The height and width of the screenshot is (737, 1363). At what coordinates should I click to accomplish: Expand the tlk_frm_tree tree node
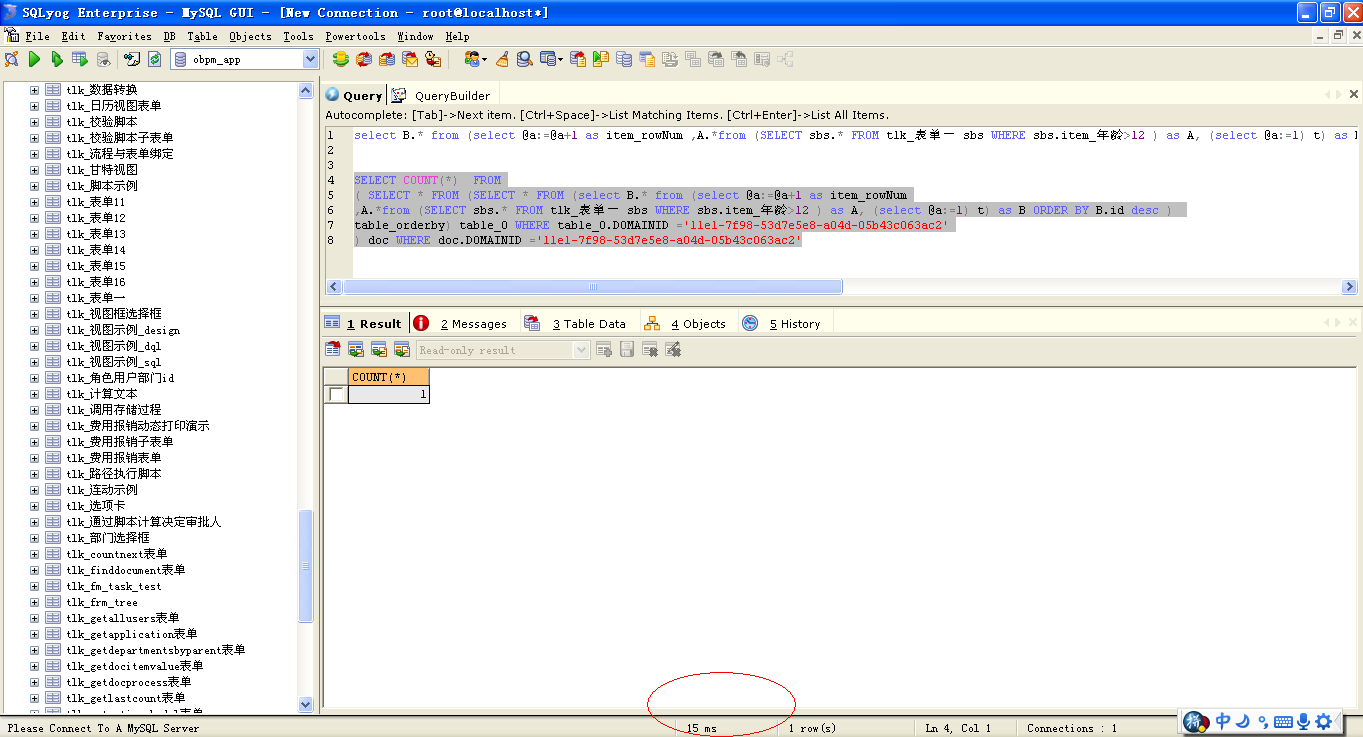pyautogui.click(x=34, y=601)
